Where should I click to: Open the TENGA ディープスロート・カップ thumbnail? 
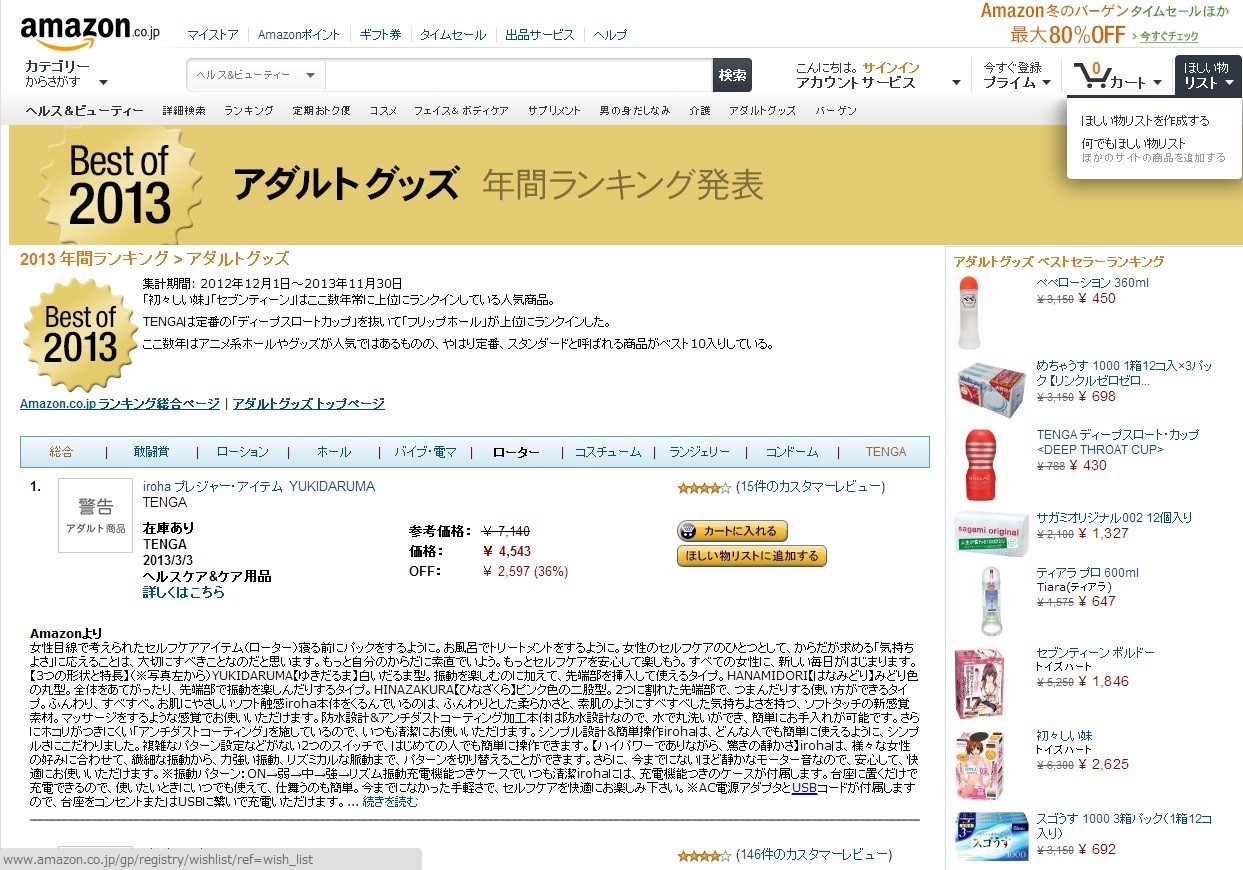coord(981,465)
